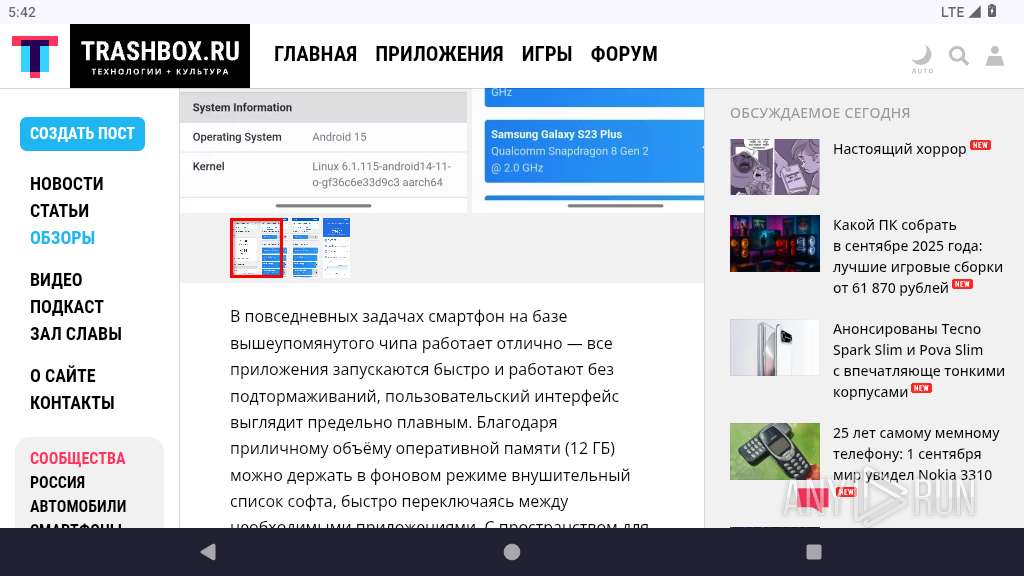Open the Настоящий хоррор headline
The width and height of the screenshot is (1024, 576).
pos(899,149)
